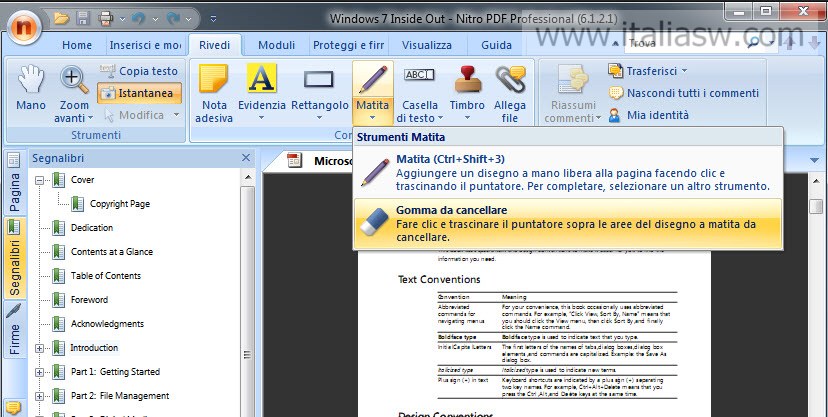
Task: Open the Inserisci e modifica ribbon tab
Action: [x=145, y=45]
